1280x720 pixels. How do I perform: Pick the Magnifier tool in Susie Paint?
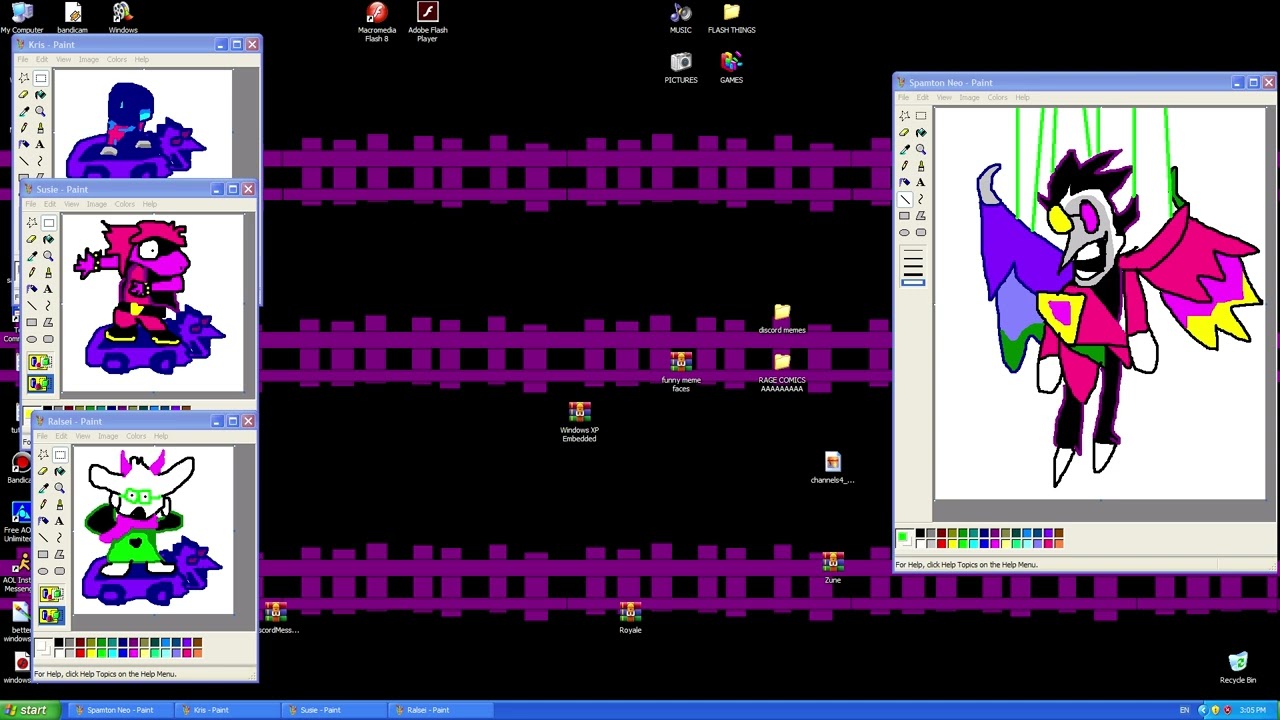coord(48,256)
